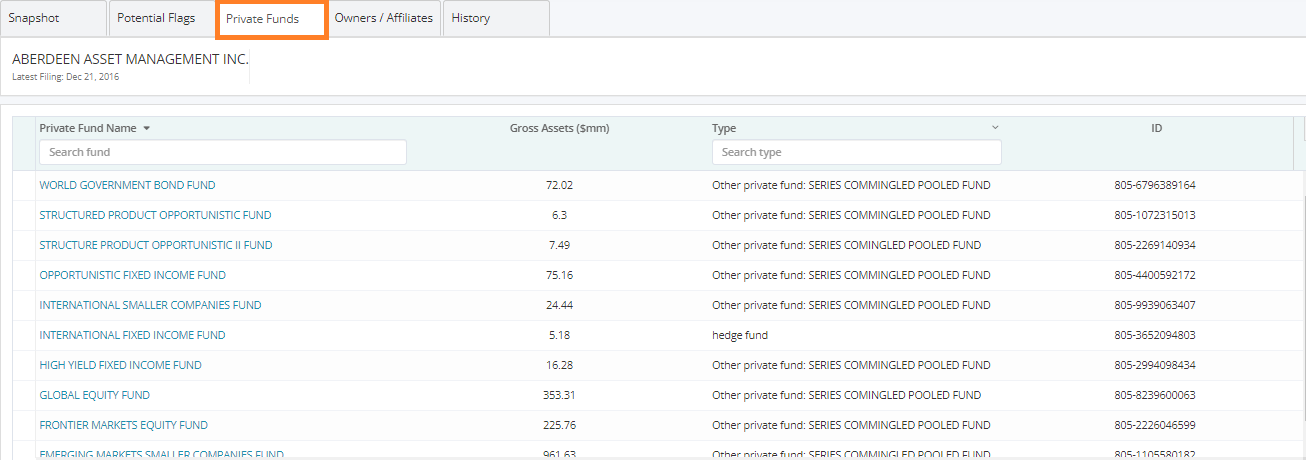Select ID 805-1072315013
The image size is (1306, 460).
click(x=1155, y=215)
